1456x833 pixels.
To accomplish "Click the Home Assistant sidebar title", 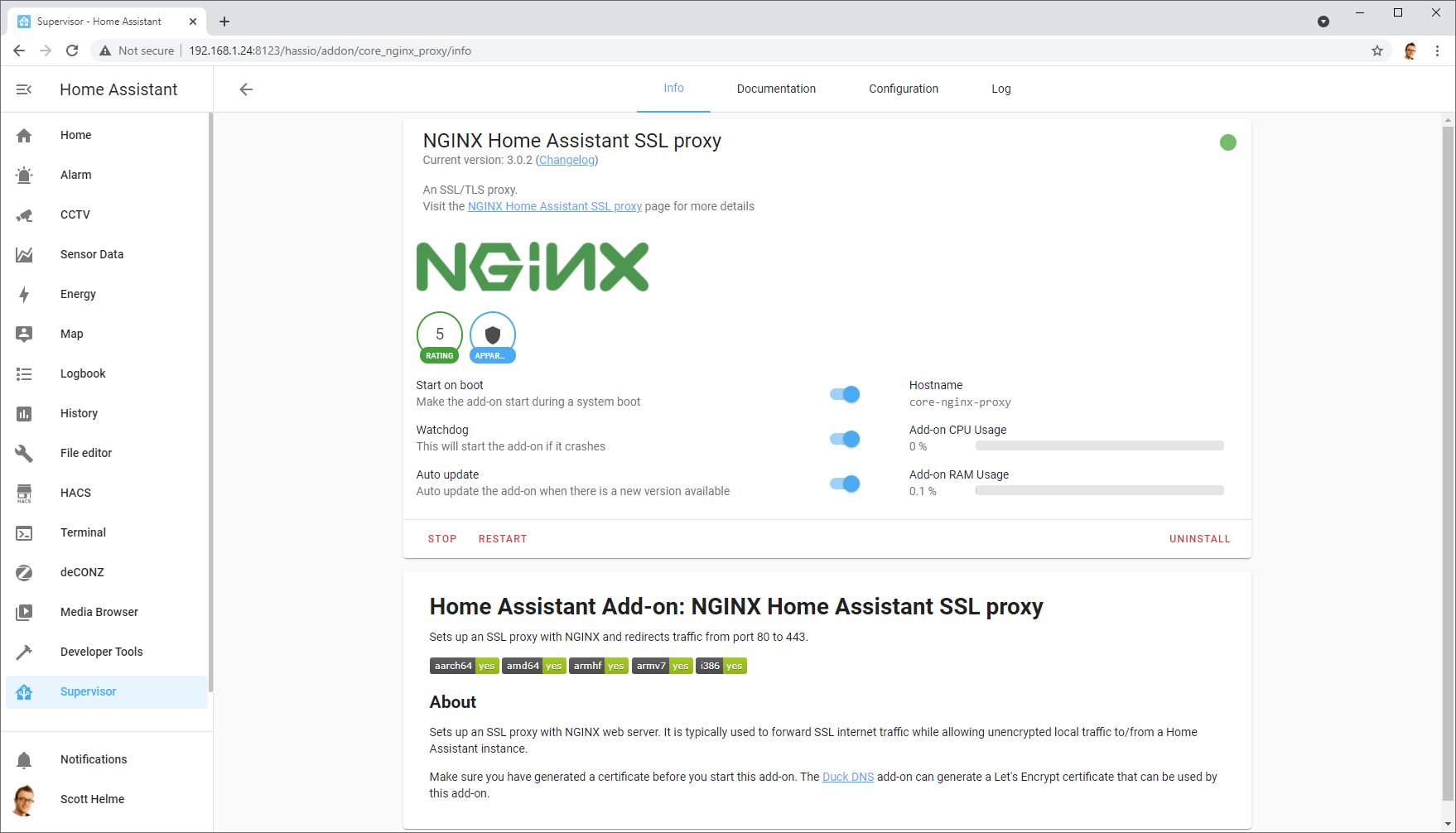I will (118, 89).
